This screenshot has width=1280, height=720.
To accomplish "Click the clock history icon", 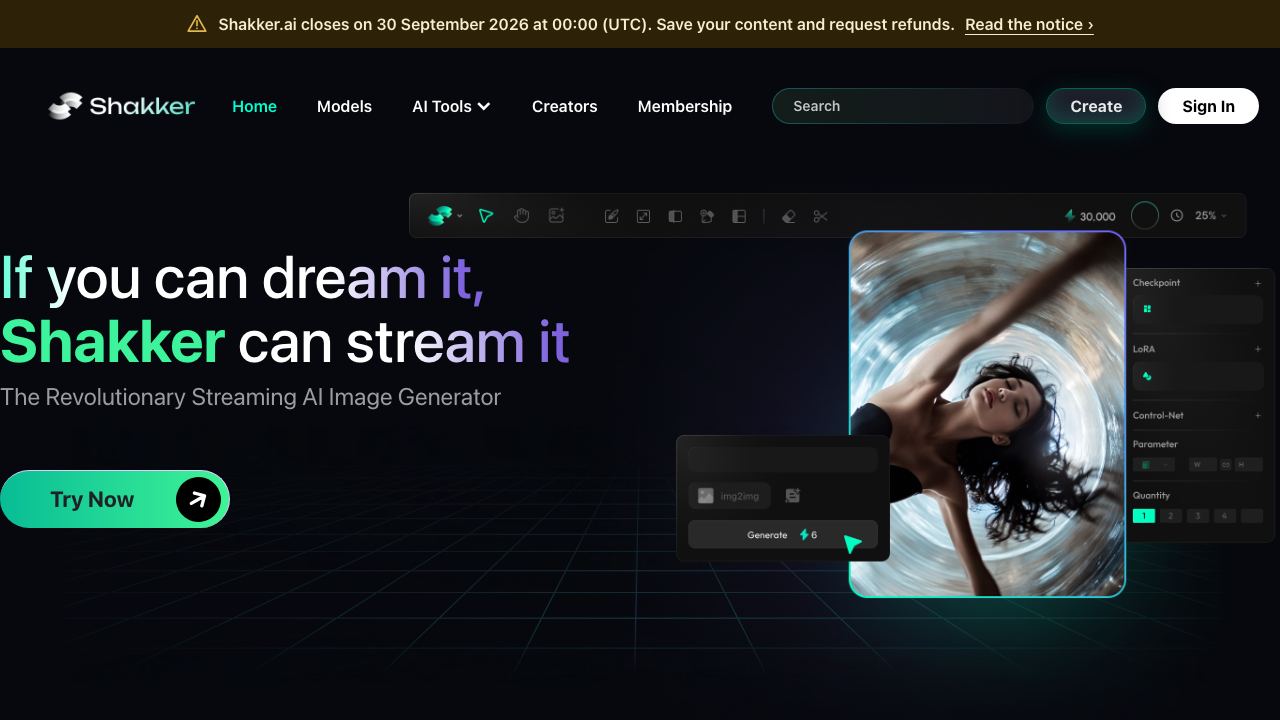I will [x=1177, y=216].
